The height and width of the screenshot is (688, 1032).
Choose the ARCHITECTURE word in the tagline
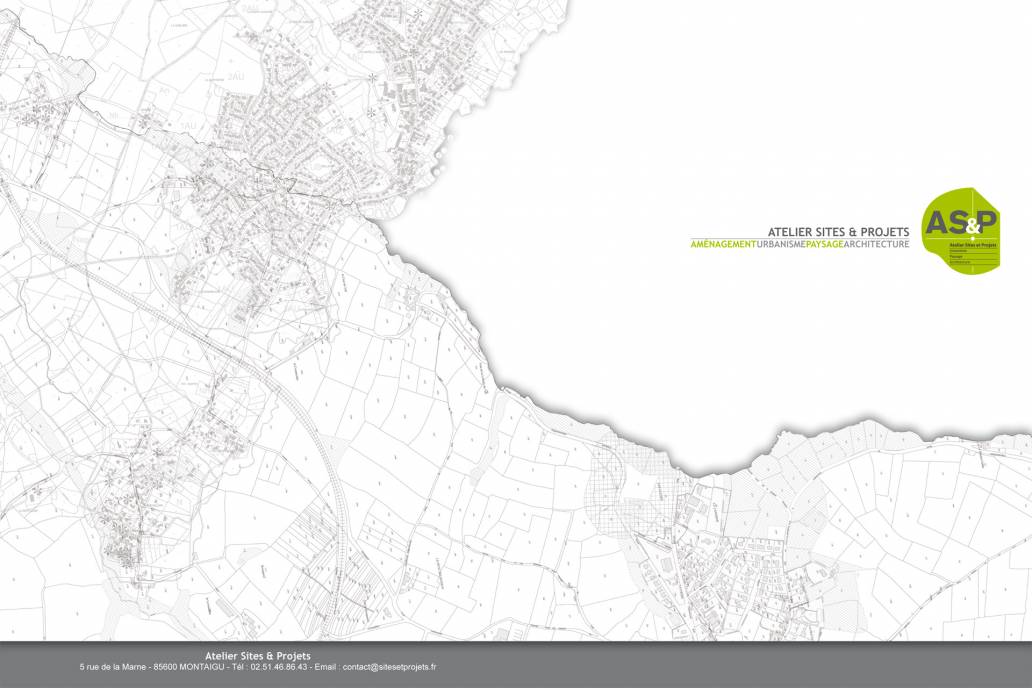[876, 245]
